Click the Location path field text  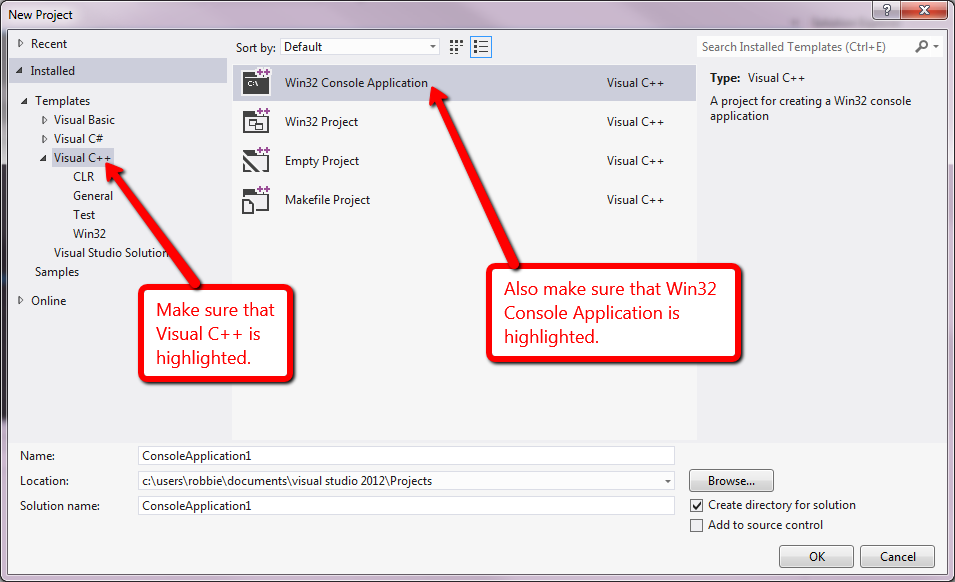[x=287, y=481]
